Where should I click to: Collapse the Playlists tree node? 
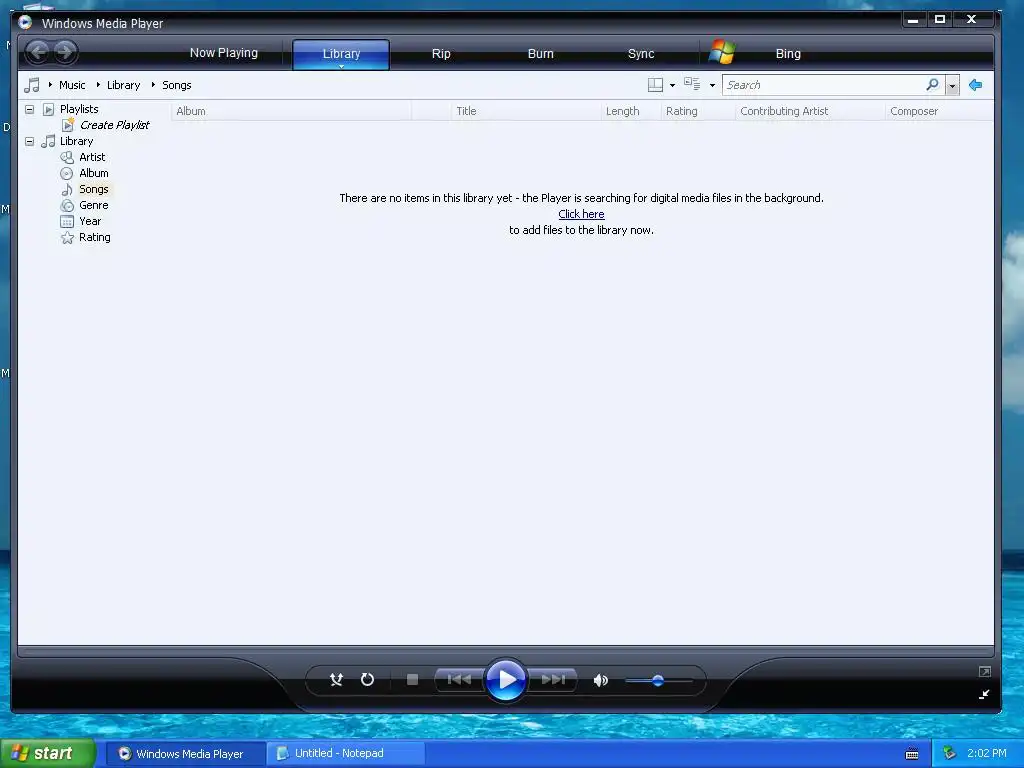coord(29,109)
